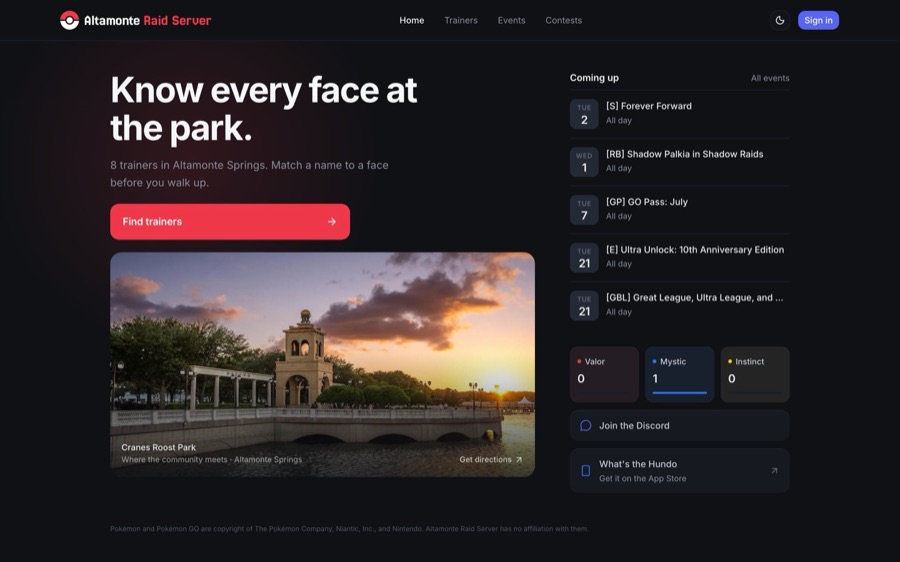Screen dimensions: 900x562
Task: Click the Discord chat bubble icon
Action: 585,425
